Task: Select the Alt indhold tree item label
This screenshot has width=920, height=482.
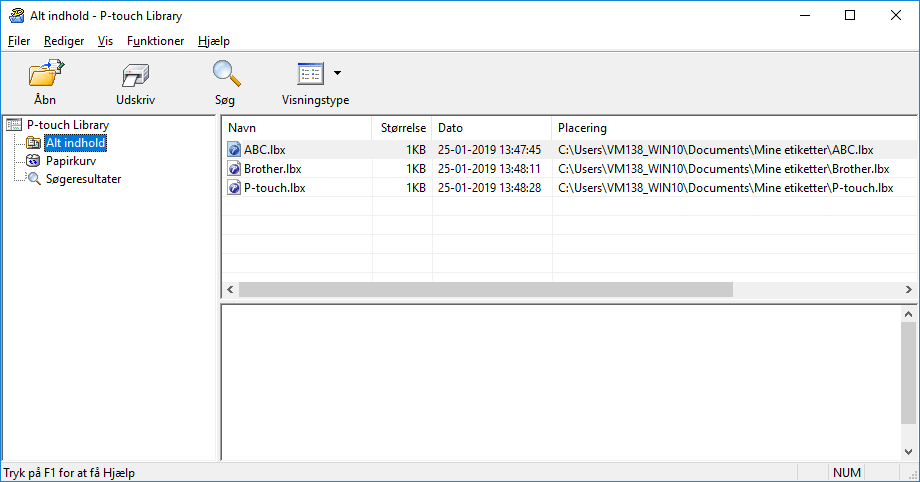Action: [76, 143]
